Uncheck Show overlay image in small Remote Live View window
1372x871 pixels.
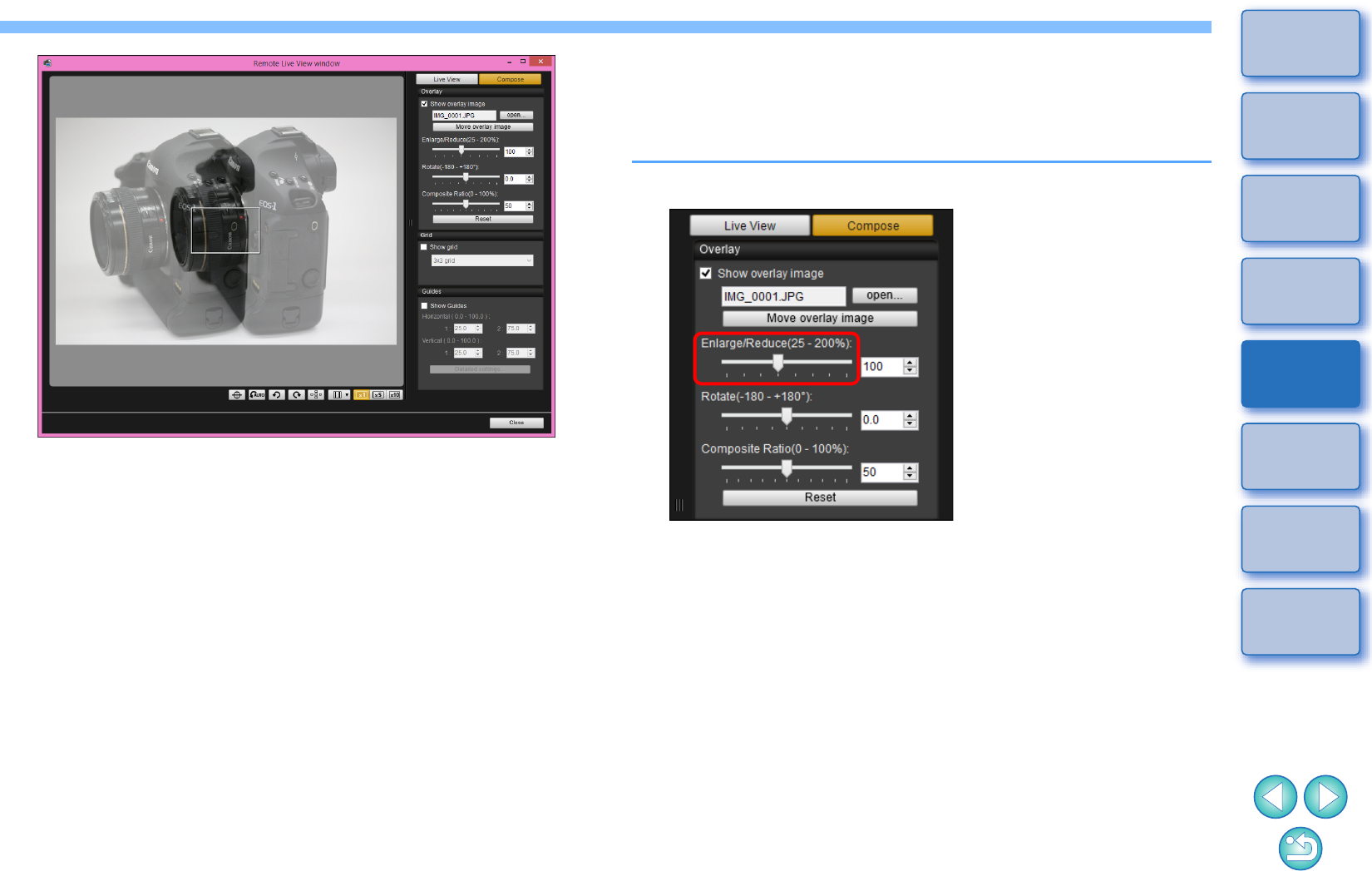click(x=424, y=104)
